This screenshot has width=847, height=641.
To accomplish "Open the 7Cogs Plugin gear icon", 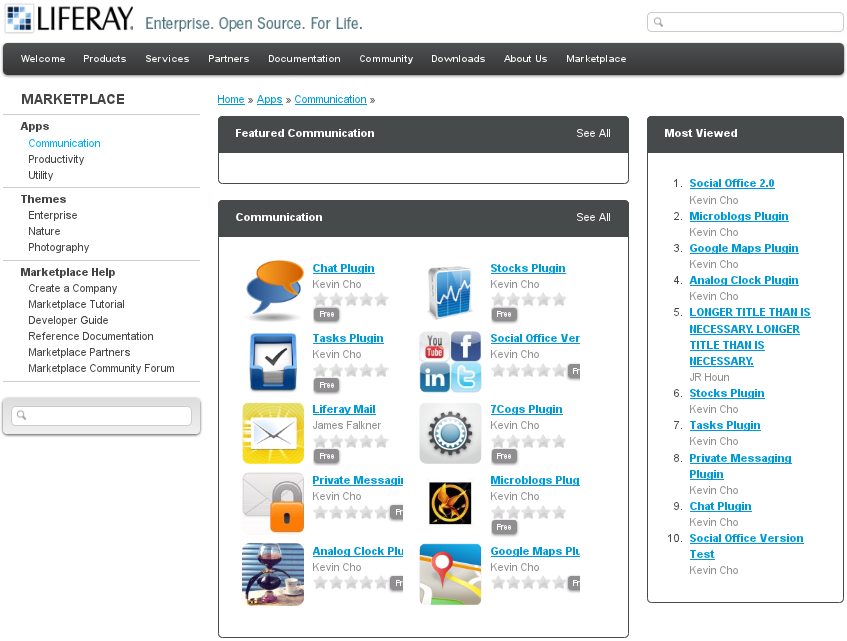I will pyautogui.click(x=451, y=433).
